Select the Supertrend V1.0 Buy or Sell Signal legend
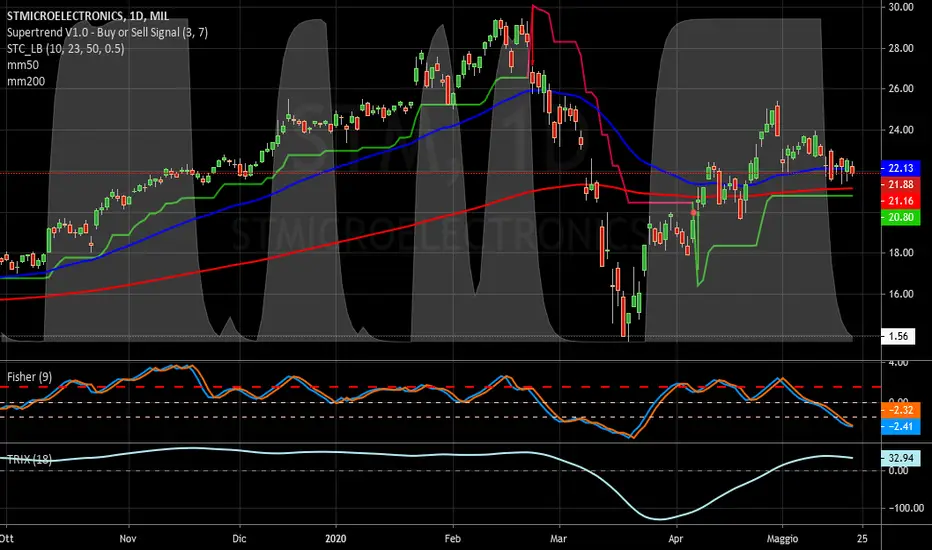 [108, 32]
